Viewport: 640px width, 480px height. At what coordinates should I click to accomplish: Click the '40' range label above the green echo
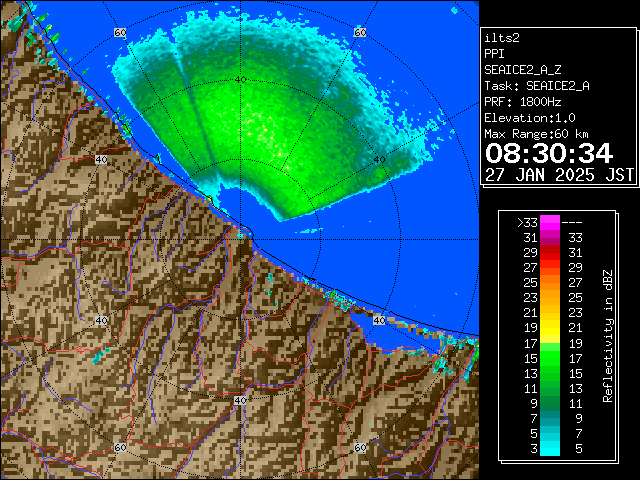point(240,80)
